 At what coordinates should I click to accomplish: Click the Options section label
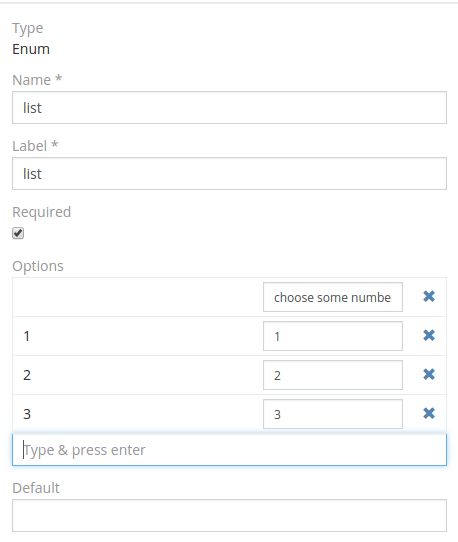point(38,266)
